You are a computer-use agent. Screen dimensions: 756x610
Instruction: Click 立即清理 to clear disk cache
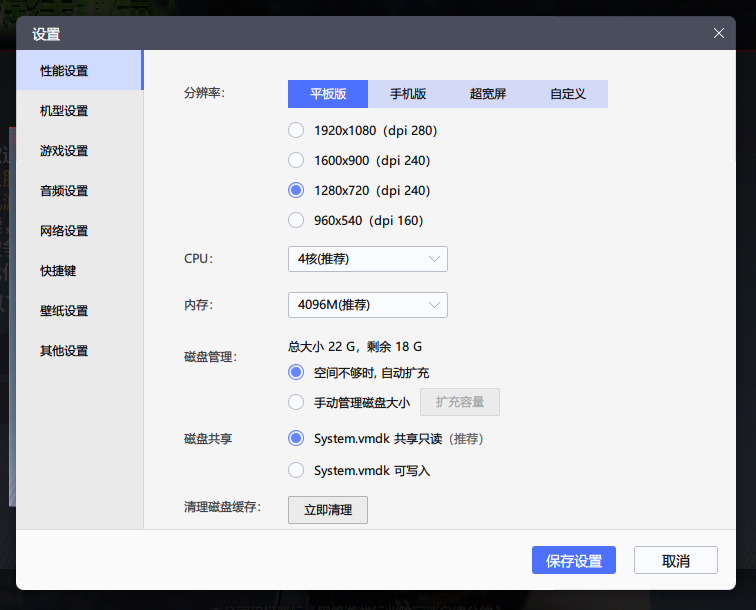(x=328, y=510)
